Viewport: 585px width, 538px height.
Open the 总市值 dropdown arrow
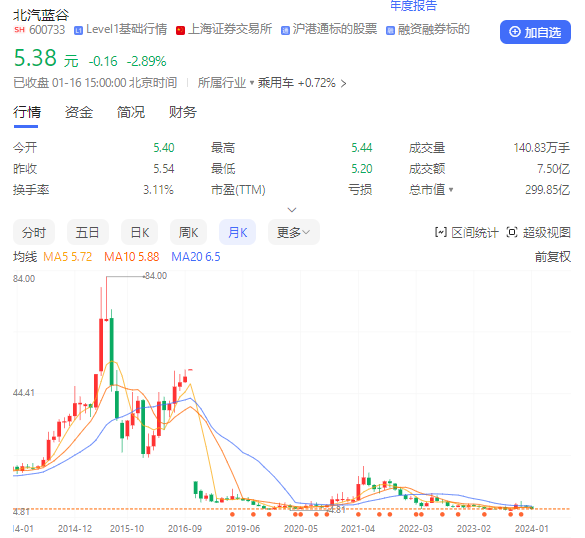click(x=451, y=190)
